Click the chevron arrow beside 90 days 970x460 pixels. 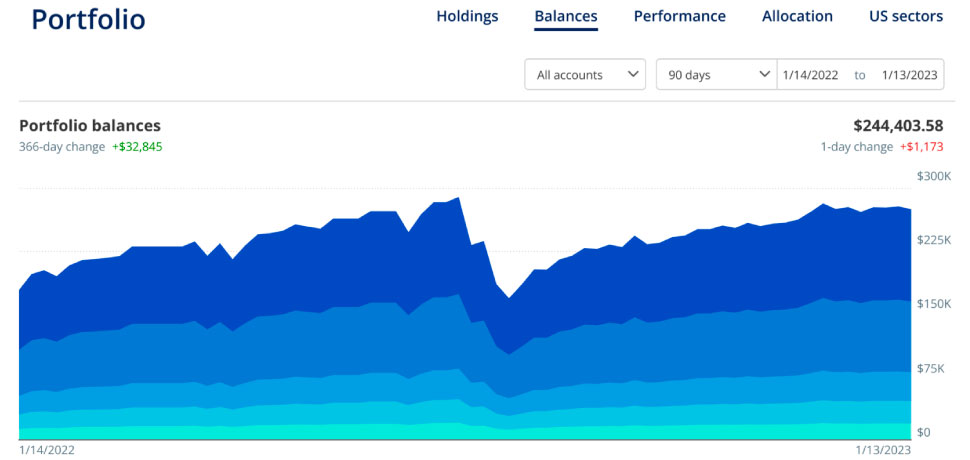pos(765,75)
